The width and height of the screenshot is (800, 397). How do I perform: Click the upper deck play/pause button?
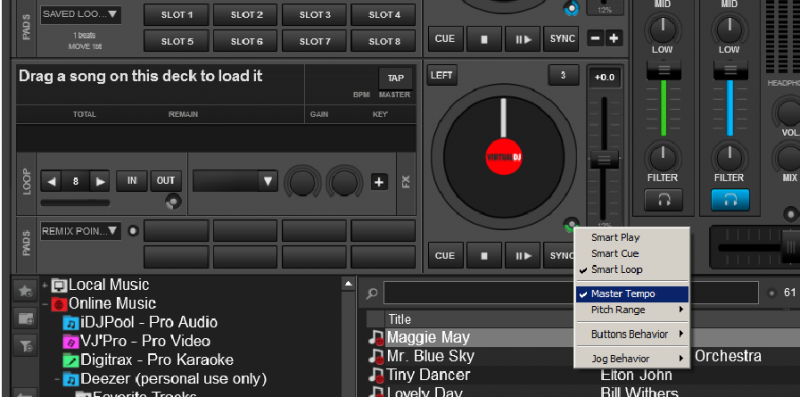point(523,39)
